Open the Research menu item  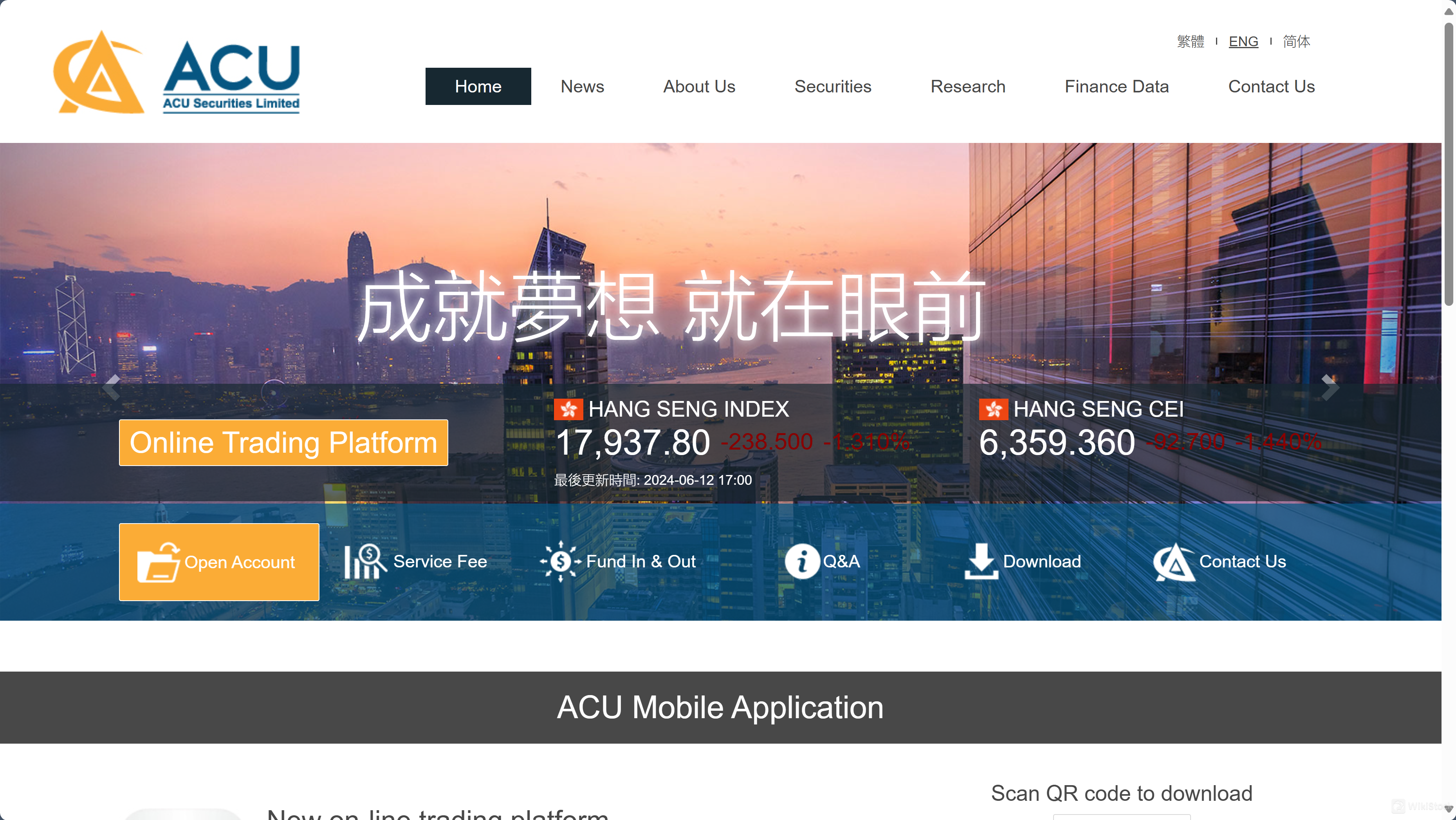pos(968,87)
